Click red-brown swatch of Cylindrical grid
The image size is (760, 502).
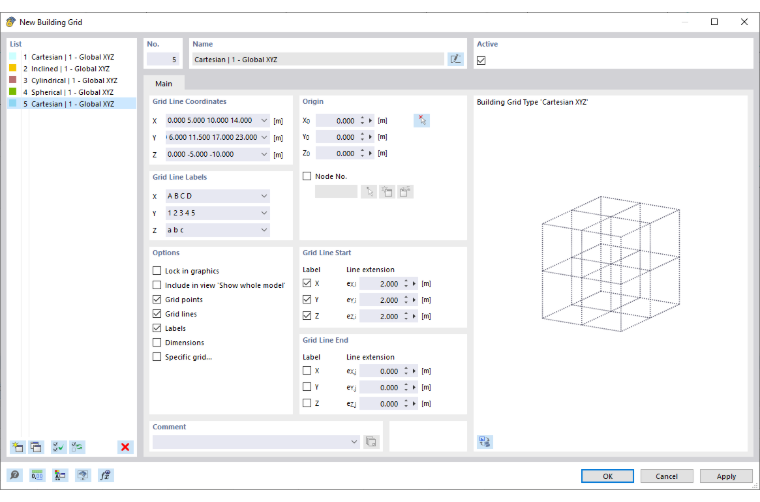[x=13, y=79]
